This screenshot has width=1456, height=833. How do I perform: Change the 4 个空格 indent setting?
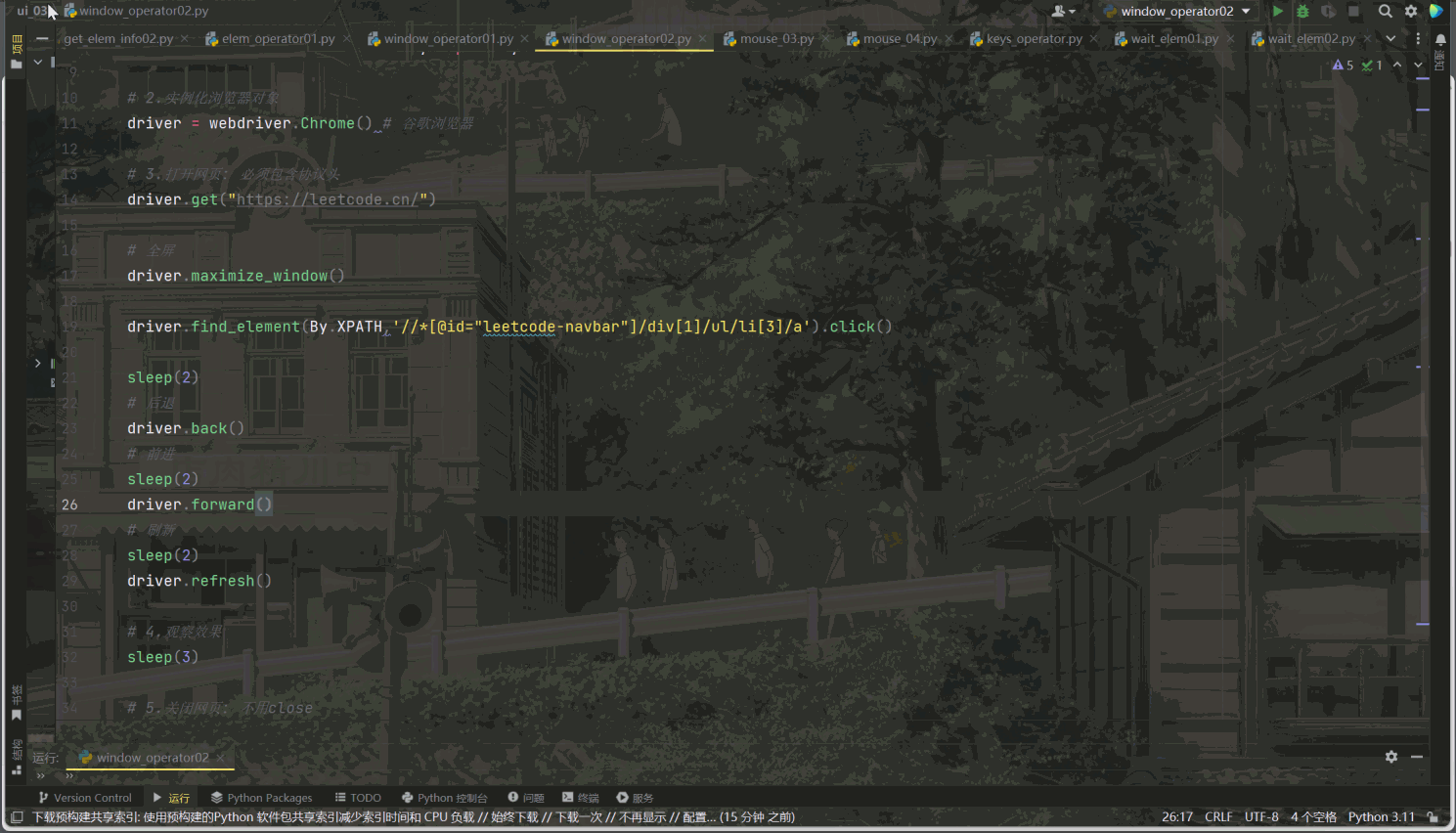coord(1313,817)
